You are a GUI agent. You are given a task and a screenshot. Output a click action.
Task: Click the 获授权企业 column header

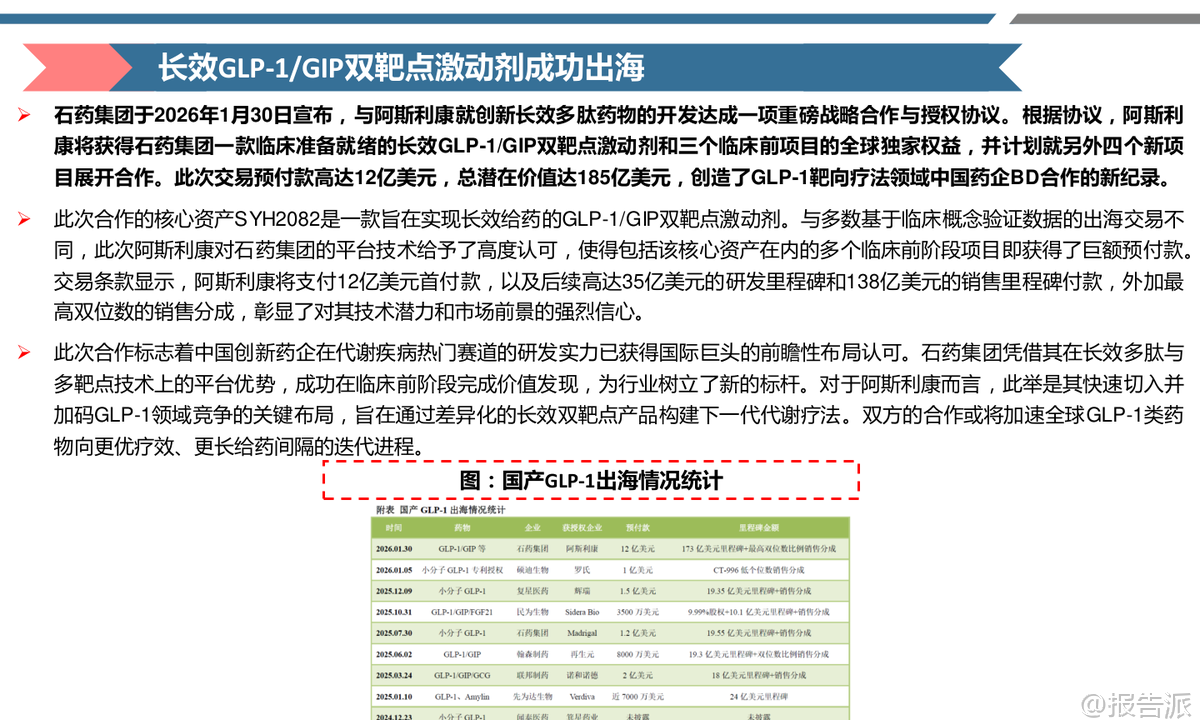point(581,527)
